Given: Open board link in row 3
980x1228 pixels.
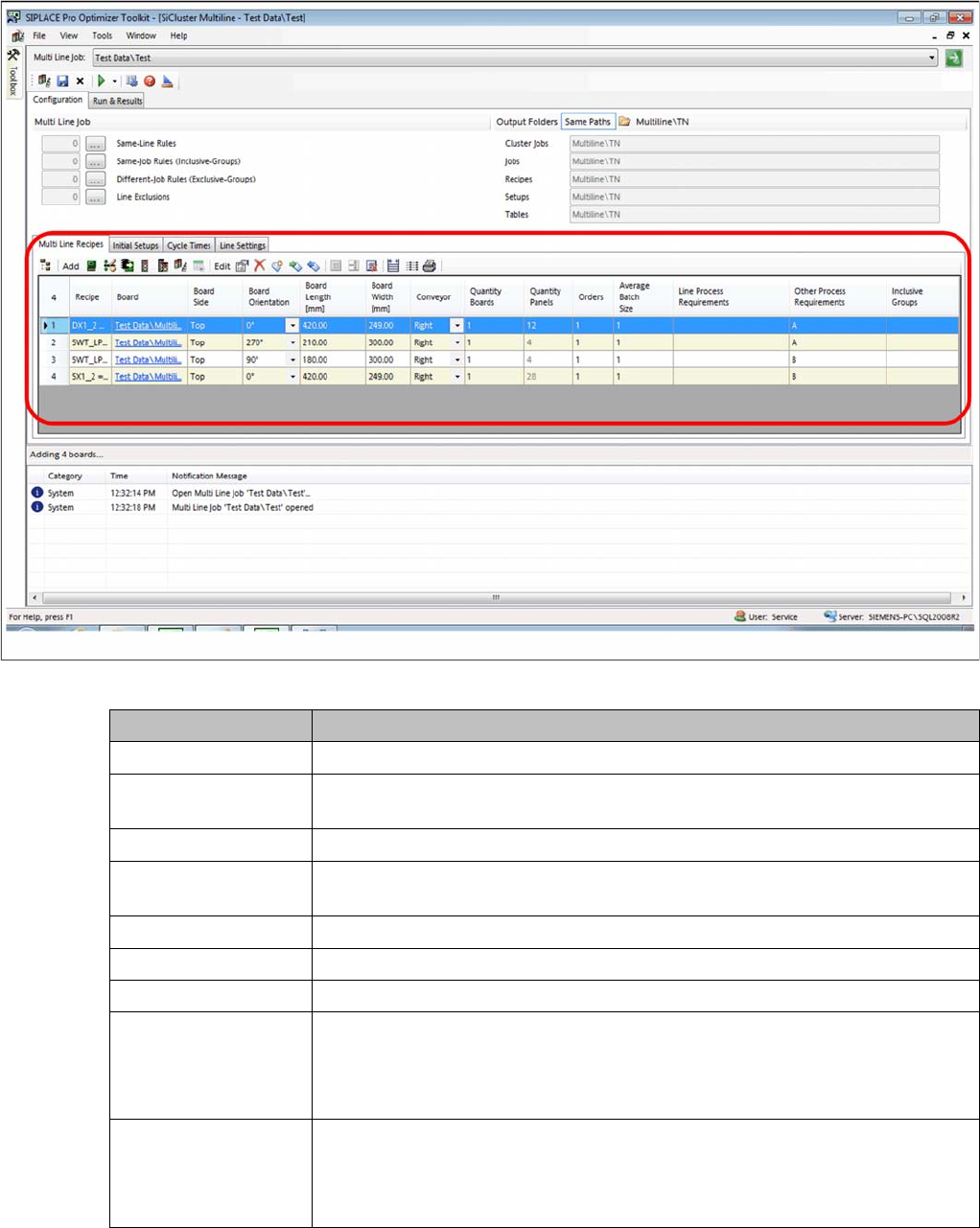Looking at the screenshot, I should 148,360.
